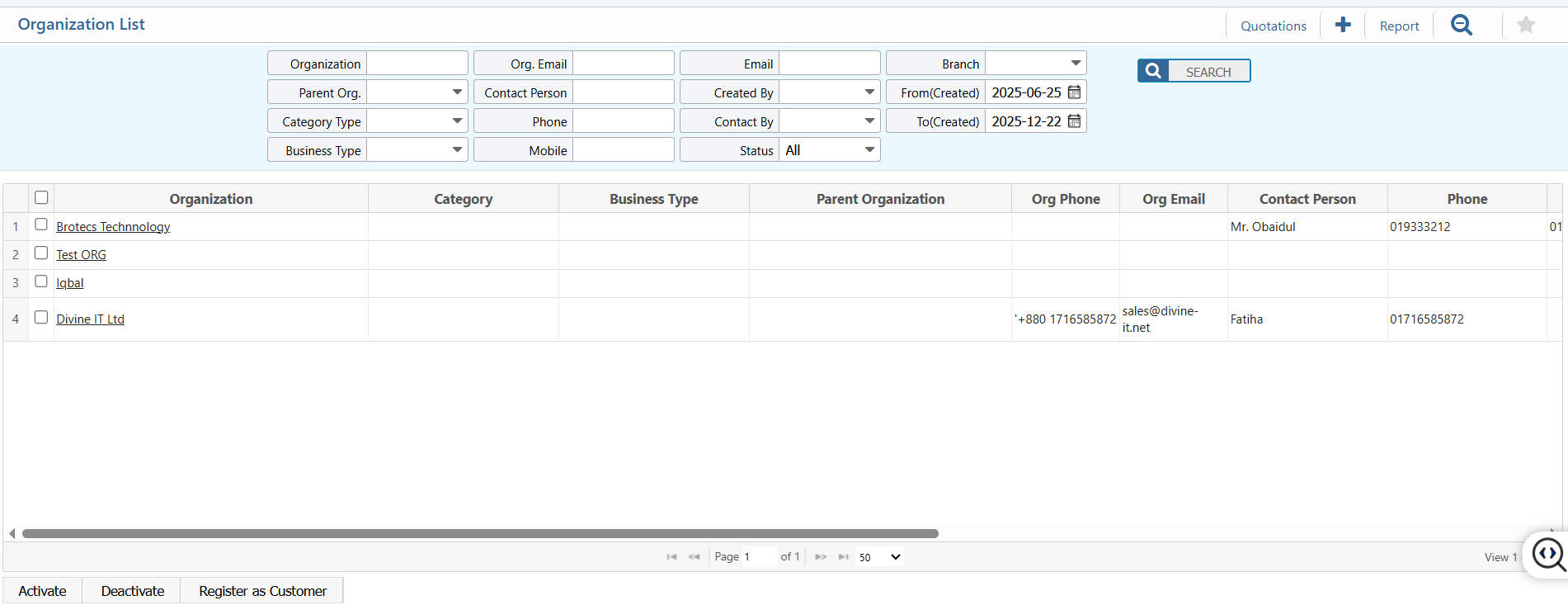
Task: Open the Contact By dropdown
Action: pyautogui.click(x=830, y=121)
